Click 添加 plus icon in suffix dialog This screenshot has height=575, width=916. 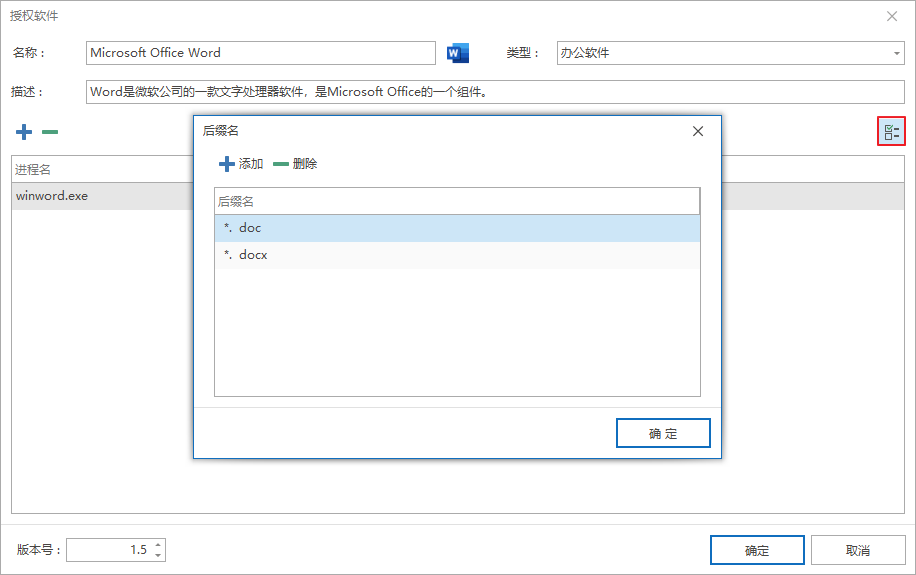tap(227, 164)
